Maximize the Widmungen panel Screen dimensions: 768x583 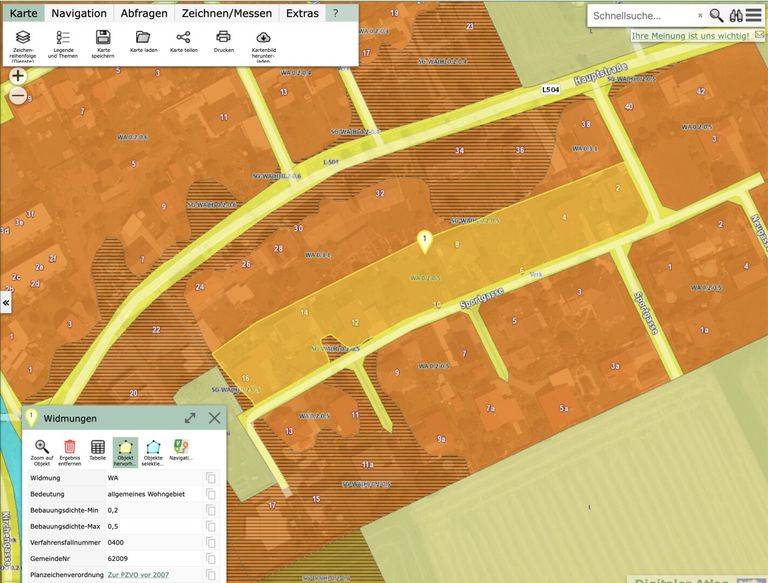click(x=190, y=418)
